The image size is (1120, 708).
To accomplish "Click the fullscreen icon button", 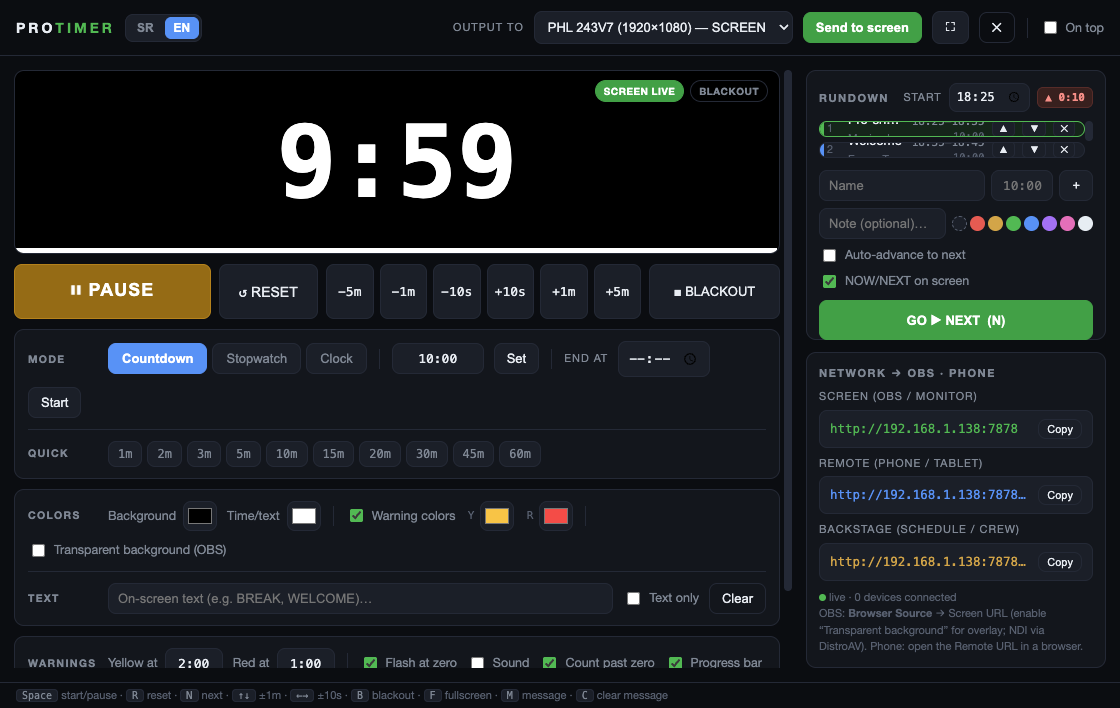I will pos(950,27).
